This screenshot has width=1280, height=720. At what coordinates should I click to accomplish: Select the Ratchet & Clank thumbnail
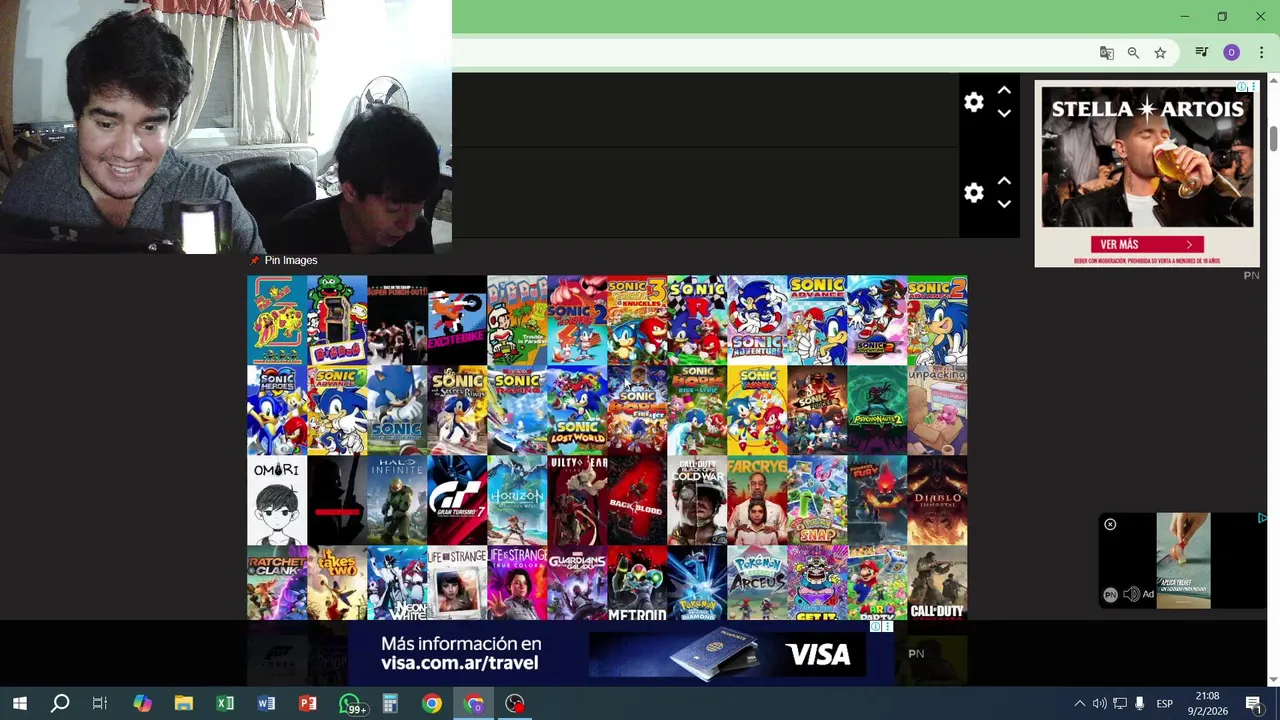(x=277, y=583)
